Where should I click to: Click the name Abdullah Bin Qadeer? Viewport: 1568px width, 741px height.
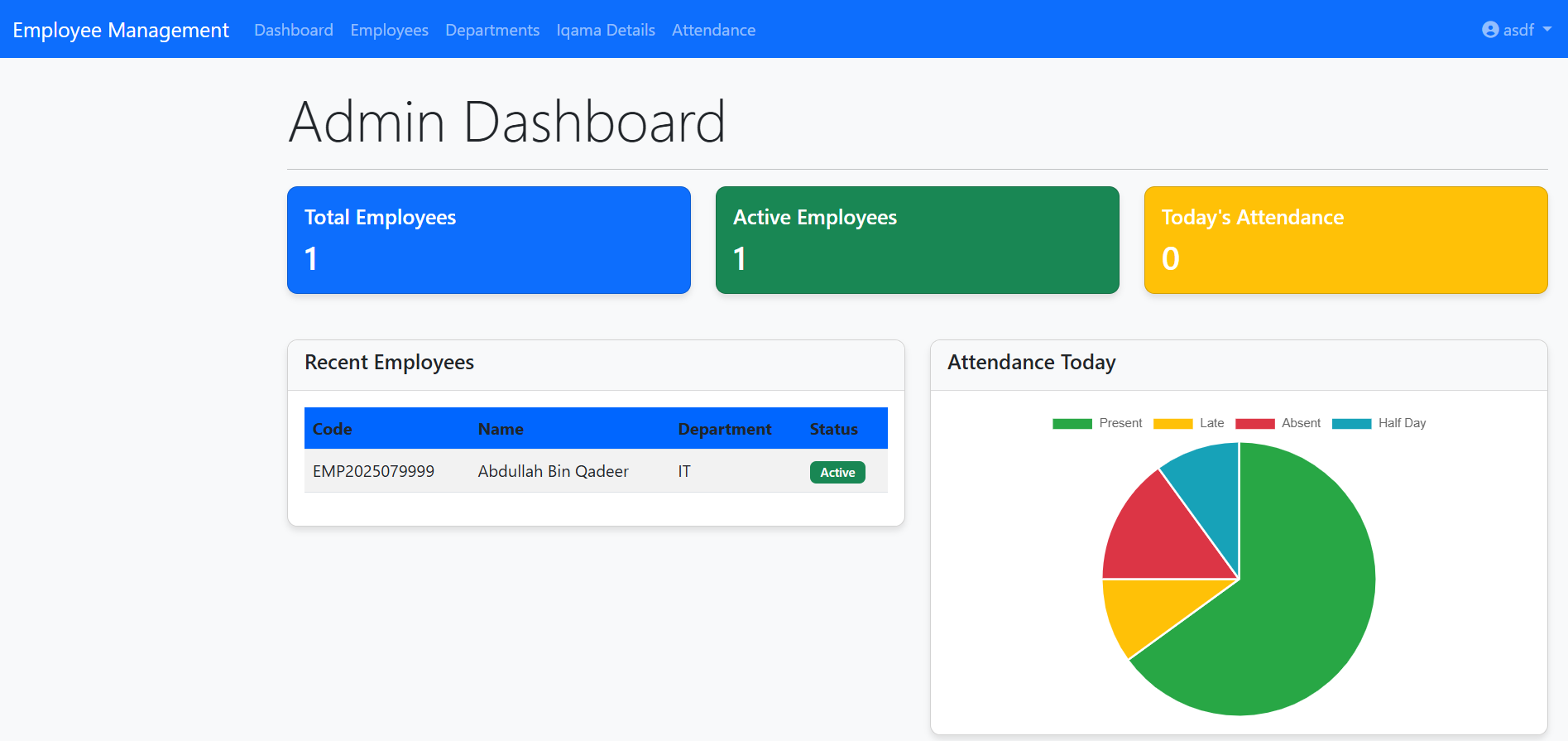(x=554, y=471)
